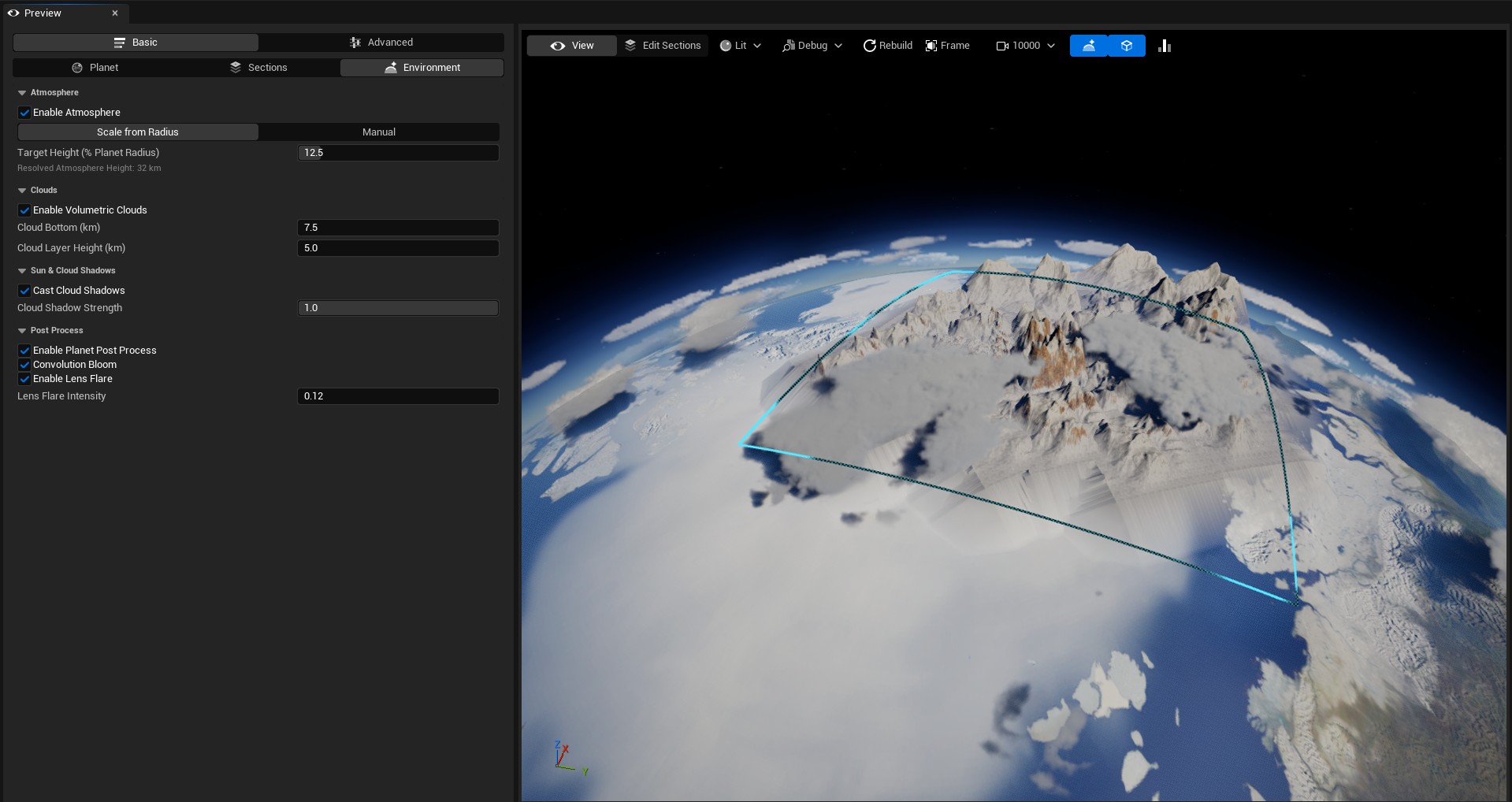Toggle Convolution Bloom checkbox

(24, 365)
